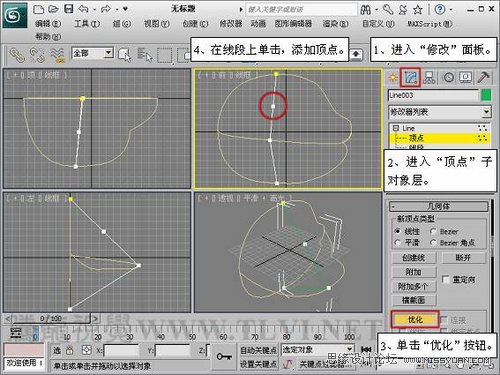Expand the Help dropdown arrow
The image size is (500, 375).
tap(451, 9)
